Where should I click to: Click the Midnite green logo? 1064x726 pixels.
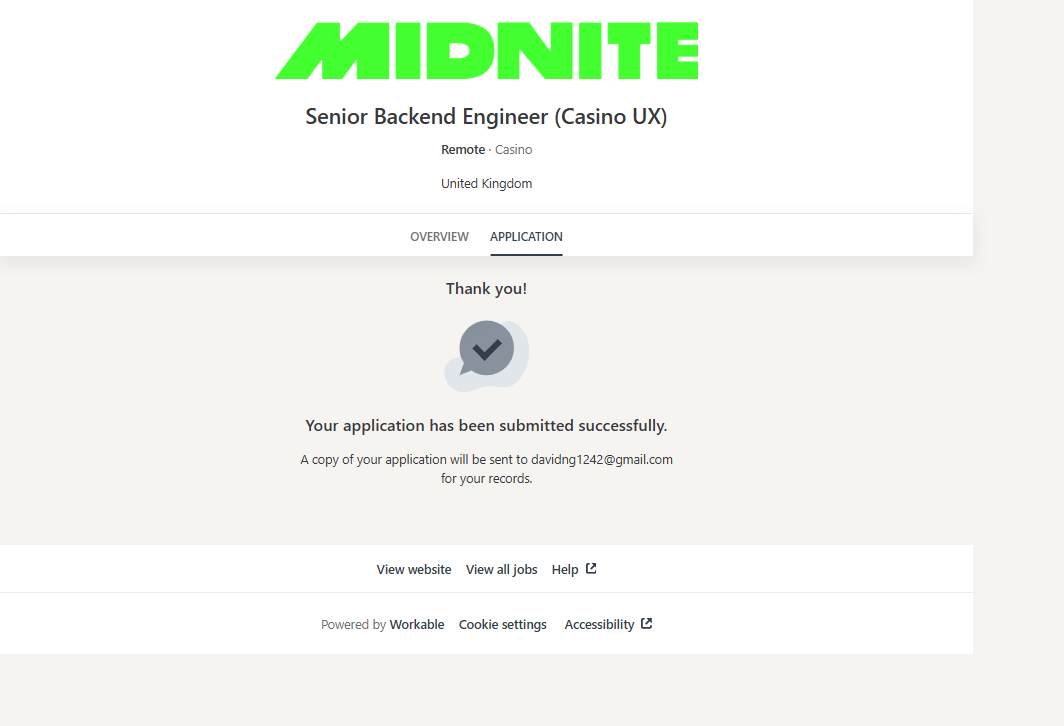[486, 51]
